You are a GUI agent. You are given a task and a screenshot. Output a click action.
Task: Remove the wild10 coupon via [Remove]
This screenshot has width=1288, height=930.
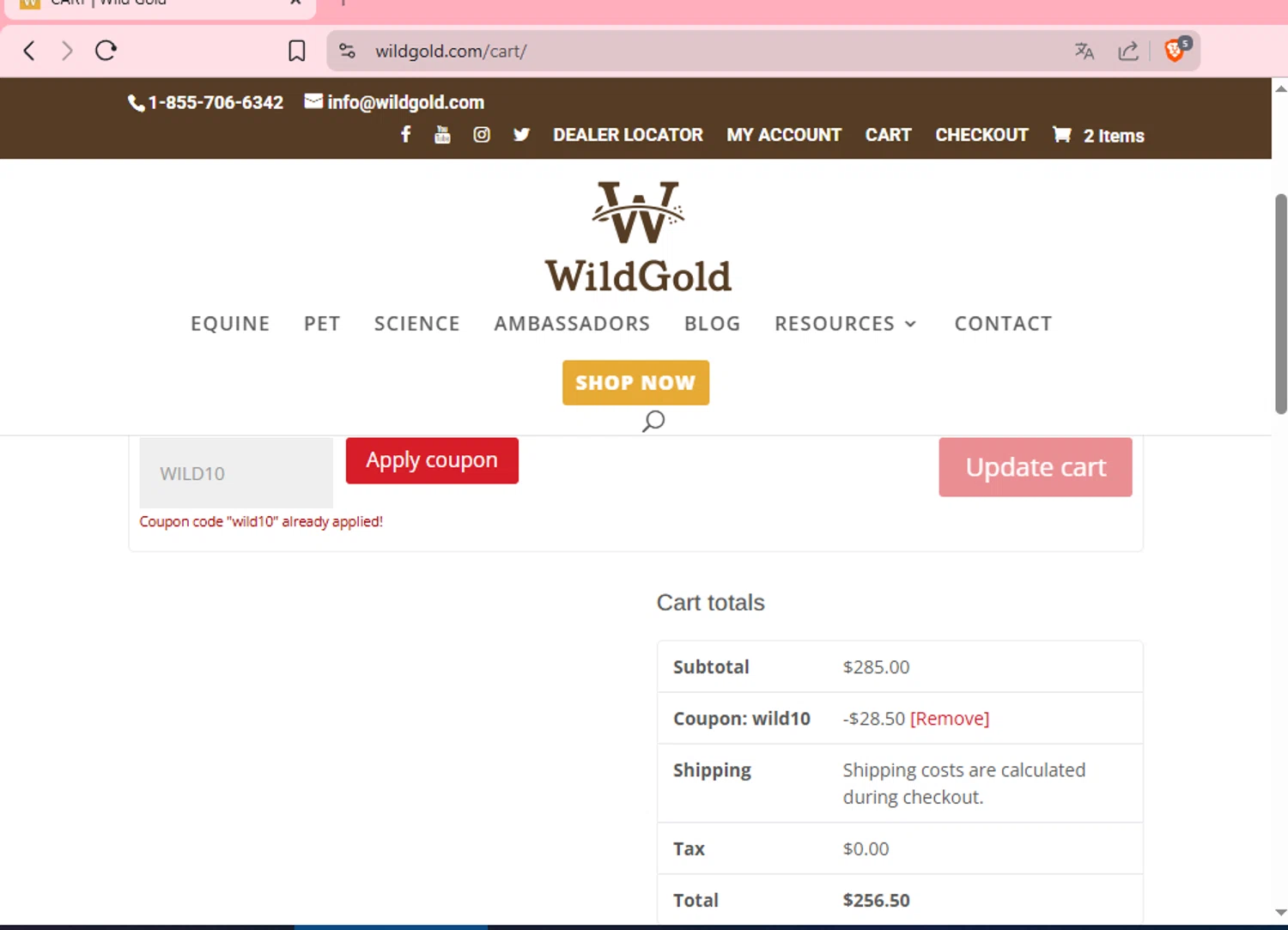[950, 719]
